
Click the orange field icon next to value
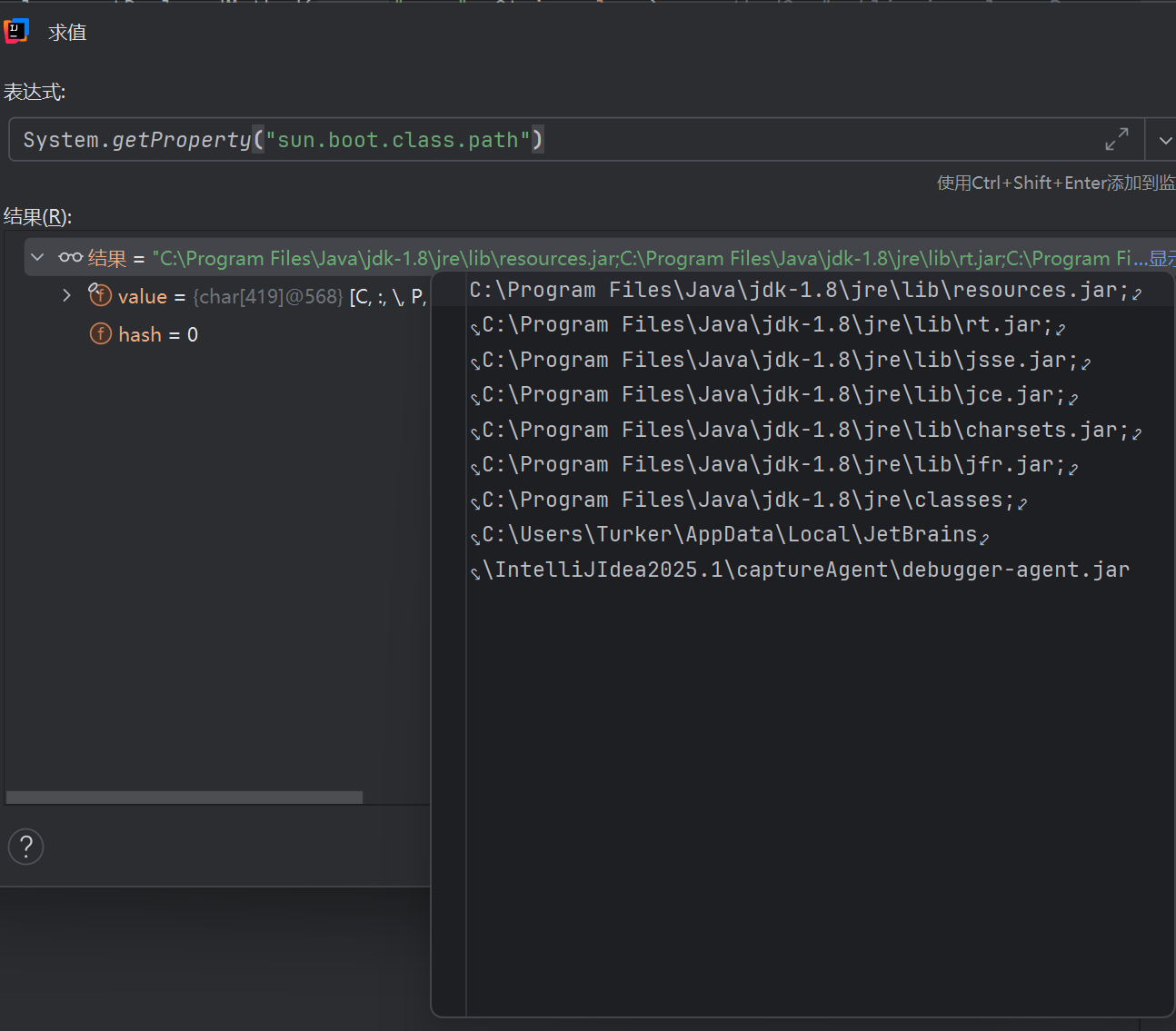[x=100, y=295]
